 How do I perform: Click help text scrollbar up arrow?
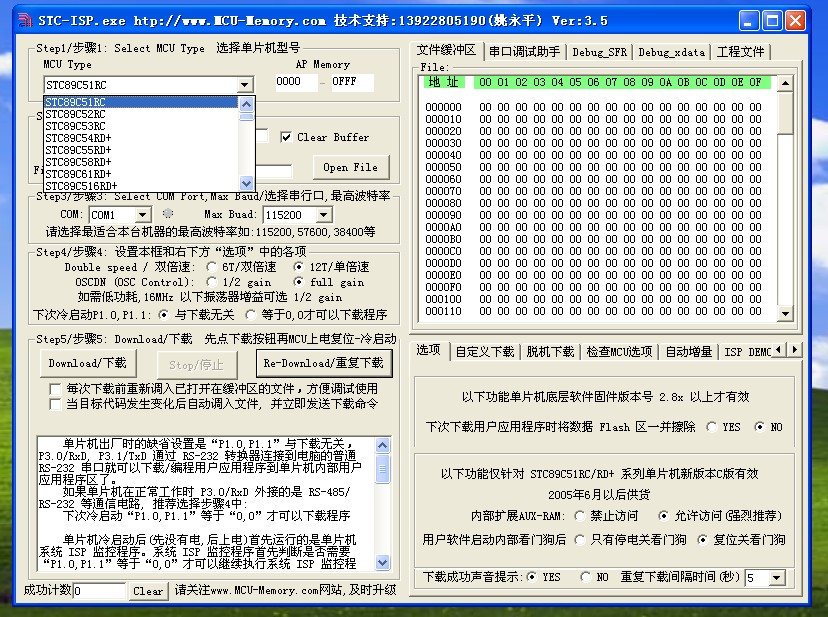[383, 445]
